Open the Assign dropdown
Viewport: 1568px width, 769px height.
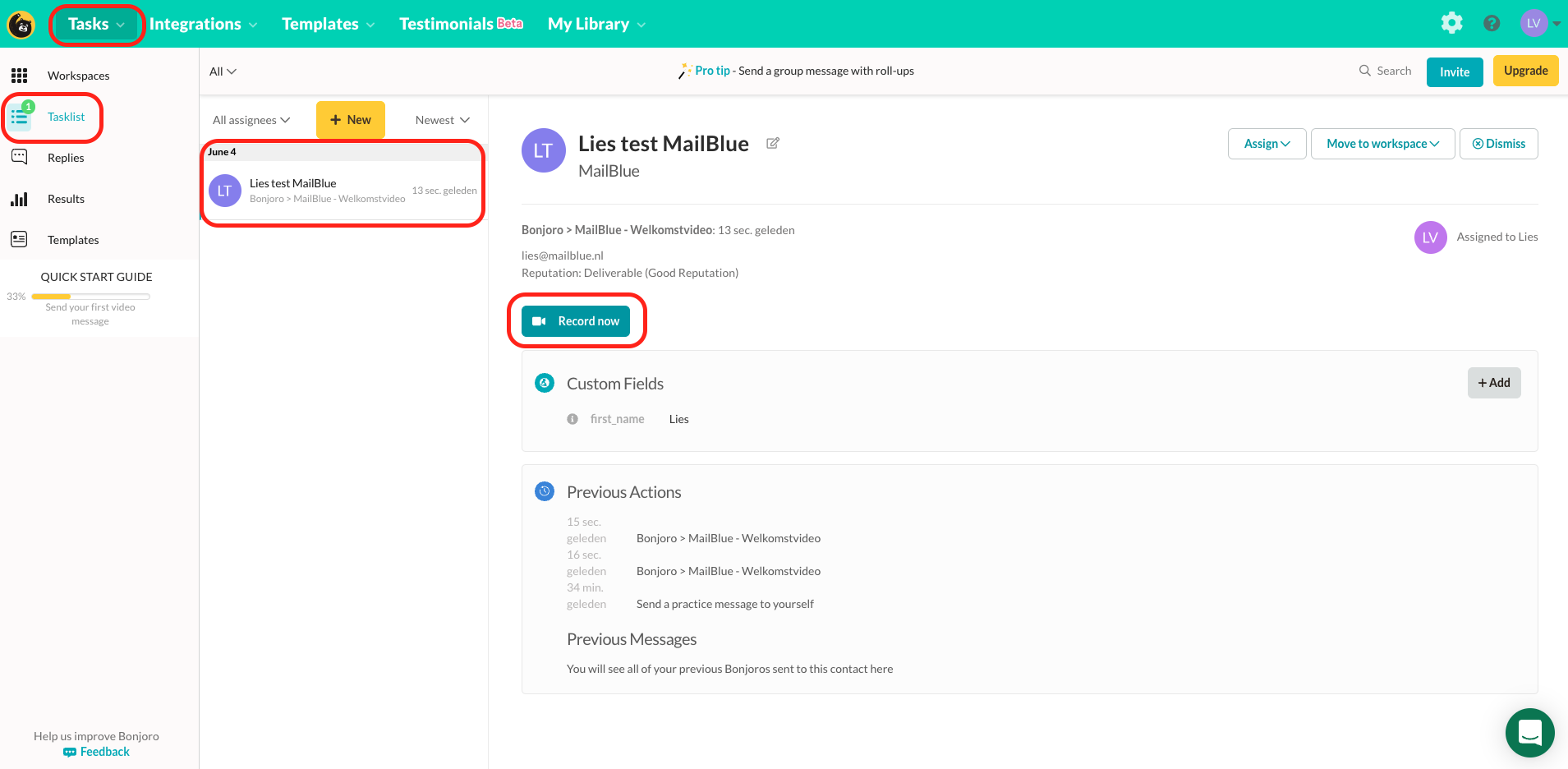tap(1267, 144)
